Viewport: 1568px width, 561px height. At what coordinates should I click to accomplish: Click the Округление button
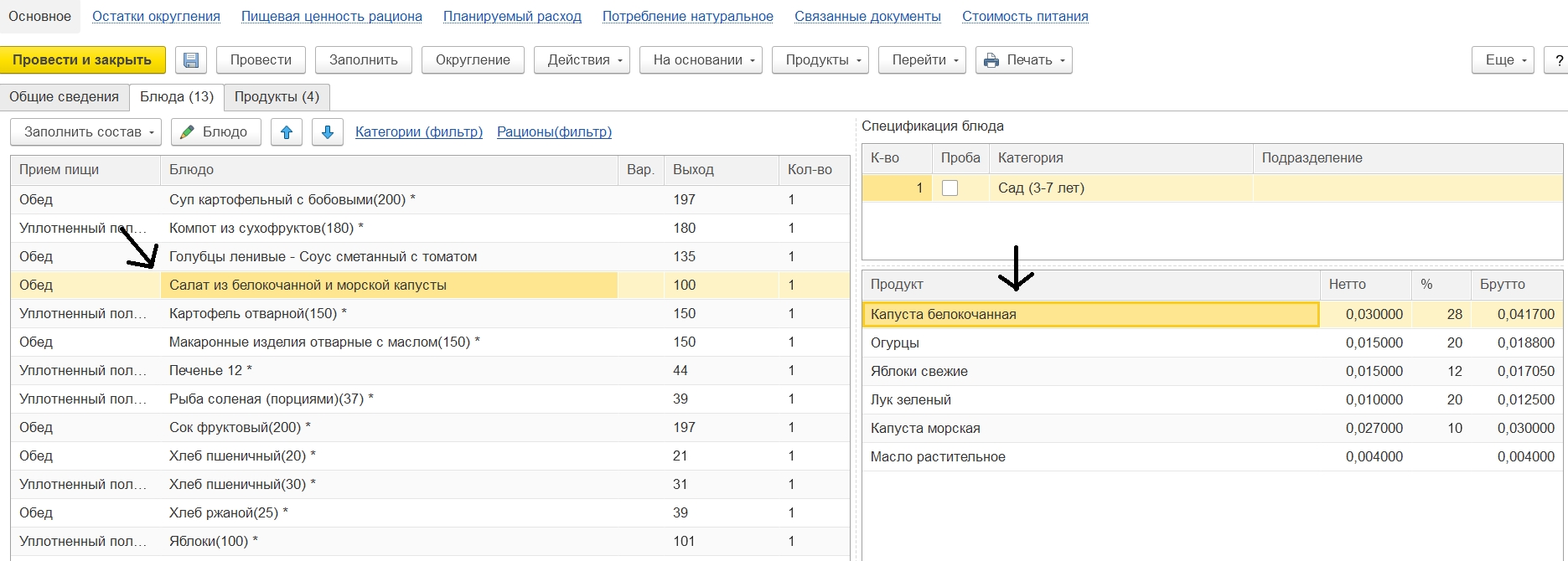[x=473, y=60]
